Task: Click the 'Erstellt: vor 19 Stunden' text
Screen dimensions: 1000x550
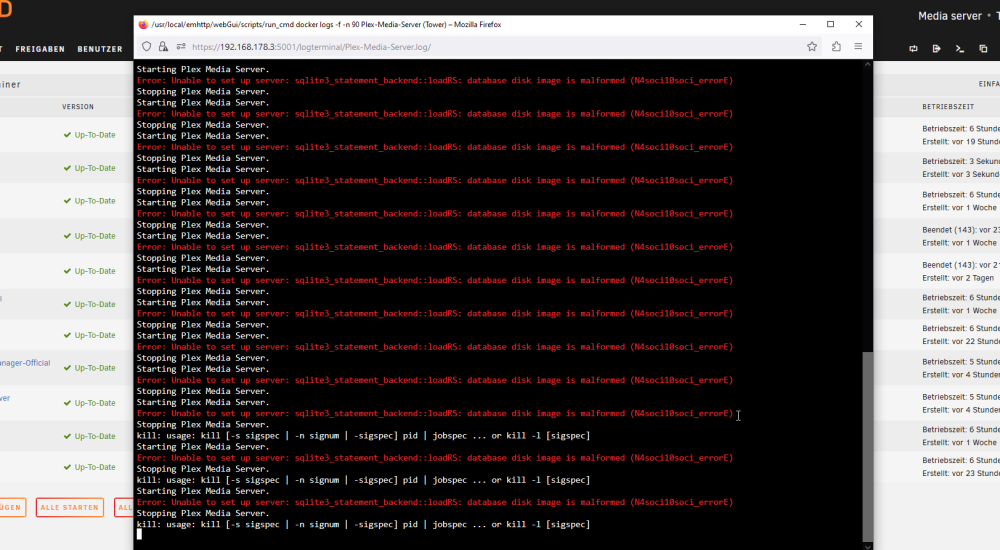Action: [960, 142]
